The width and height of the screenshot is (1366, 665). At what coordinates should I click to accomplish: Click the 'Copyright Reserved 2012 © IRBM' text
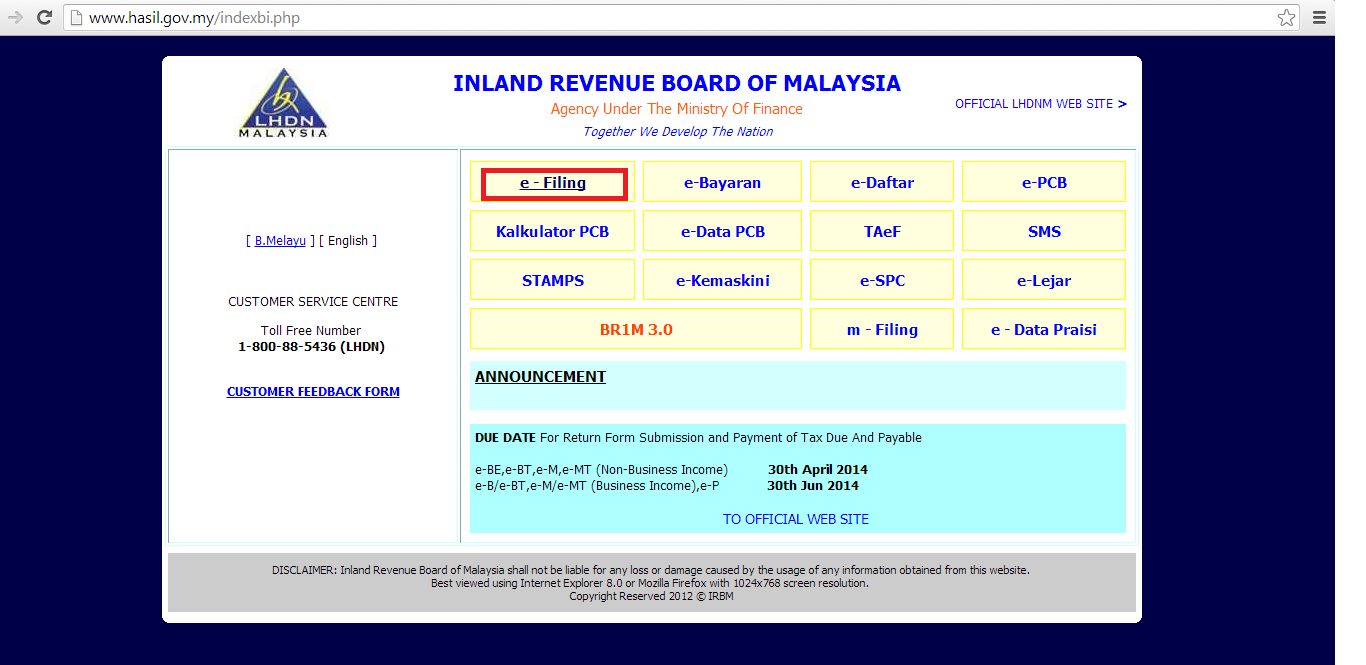tap(651, 596)
